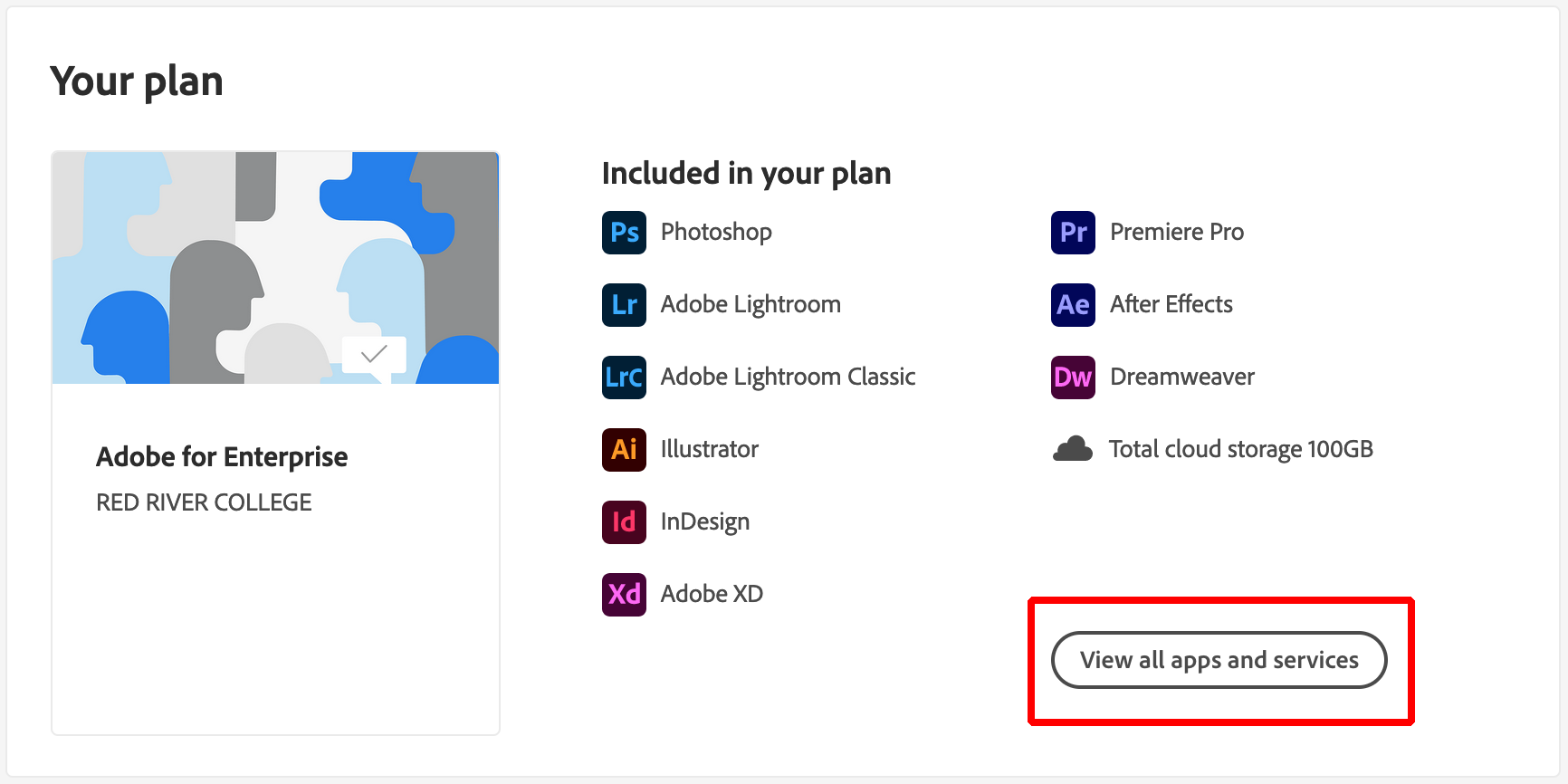Screen dimensions: 1568x784
Task: Click the Dreamweaver icon
Action: coord(1072,377)
